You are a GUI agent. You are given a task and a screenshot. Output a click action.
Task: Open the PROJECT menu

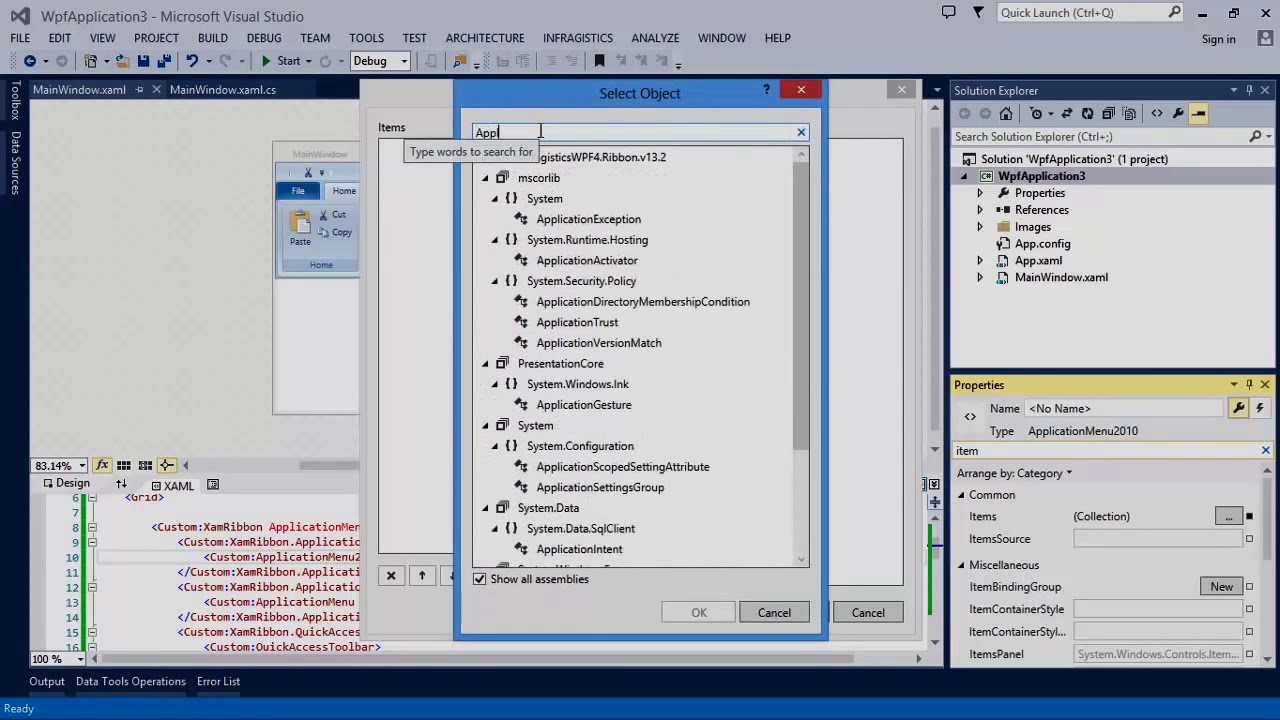(x=156, y=38)
